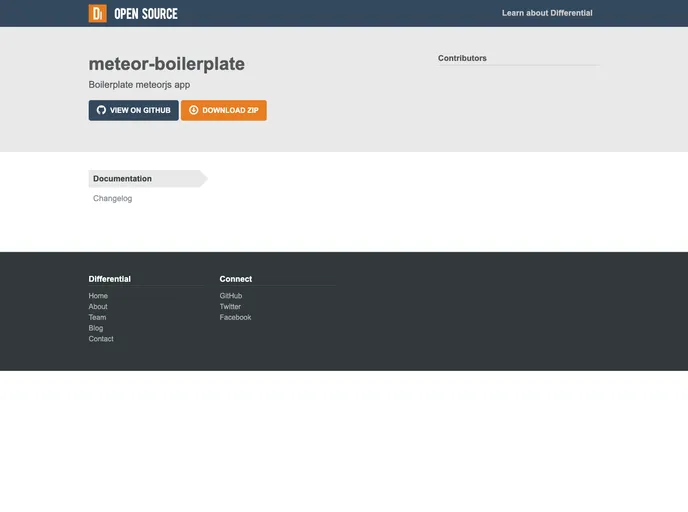Open the Open Source header title
Viewport: 688px width, 512px height.
click(x=146, y=14)
